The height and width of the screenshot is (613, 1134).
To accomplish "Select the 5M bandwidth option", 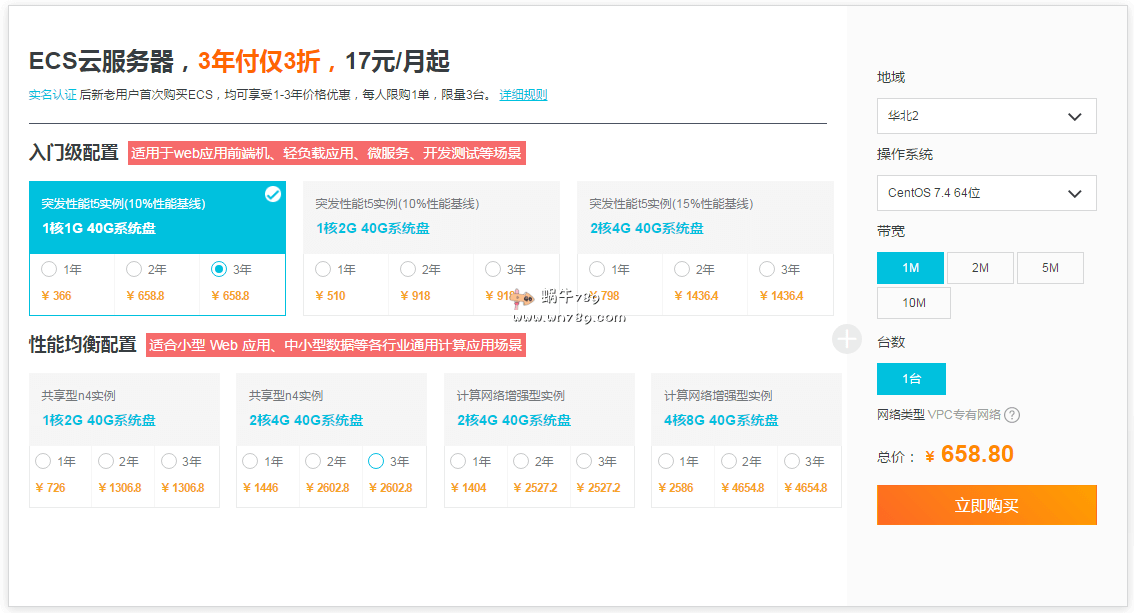I will (x=1050, y=268).
